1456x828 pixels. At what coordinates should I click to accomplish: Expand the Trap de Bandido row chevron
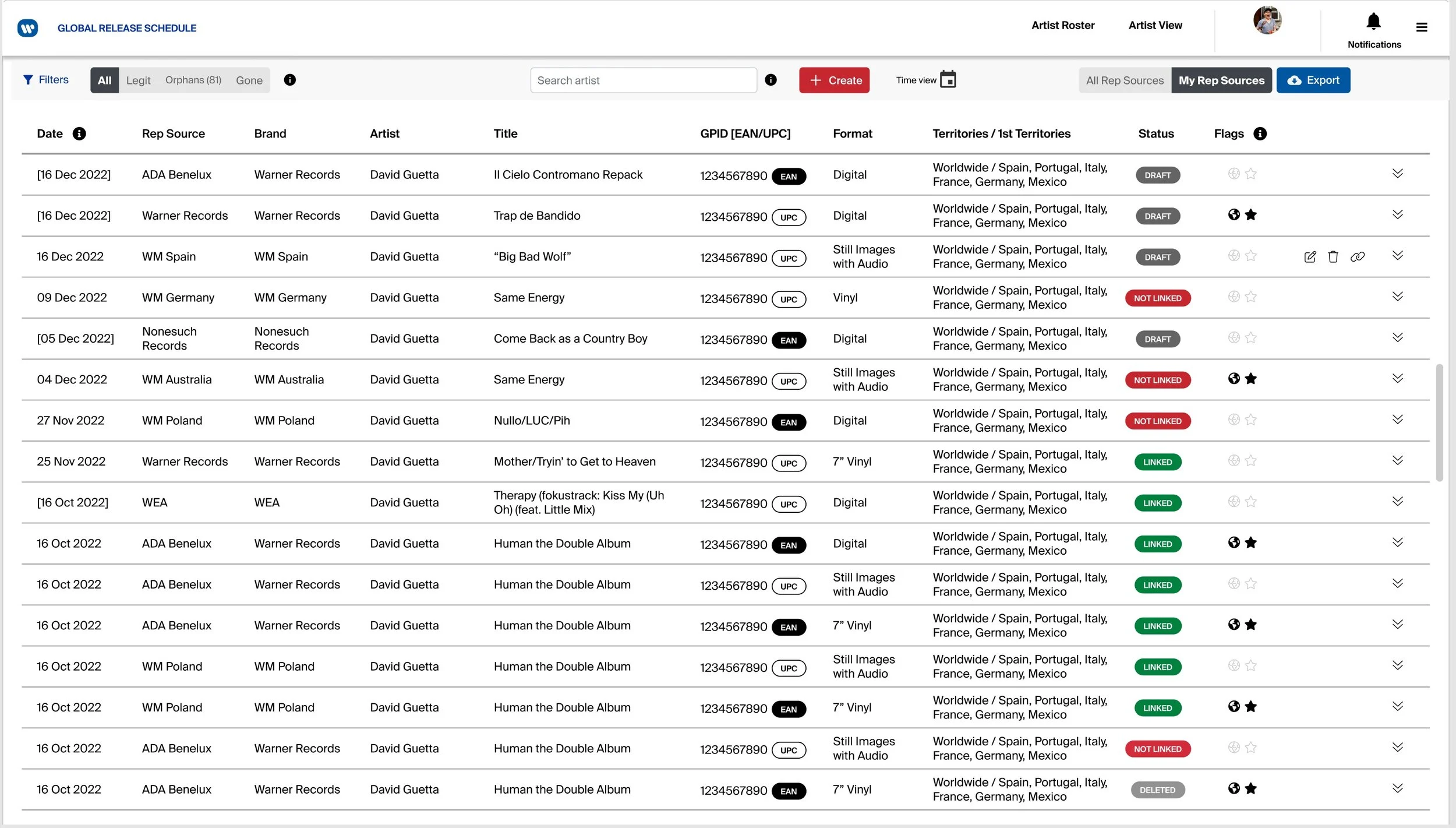coord(1398,215)
